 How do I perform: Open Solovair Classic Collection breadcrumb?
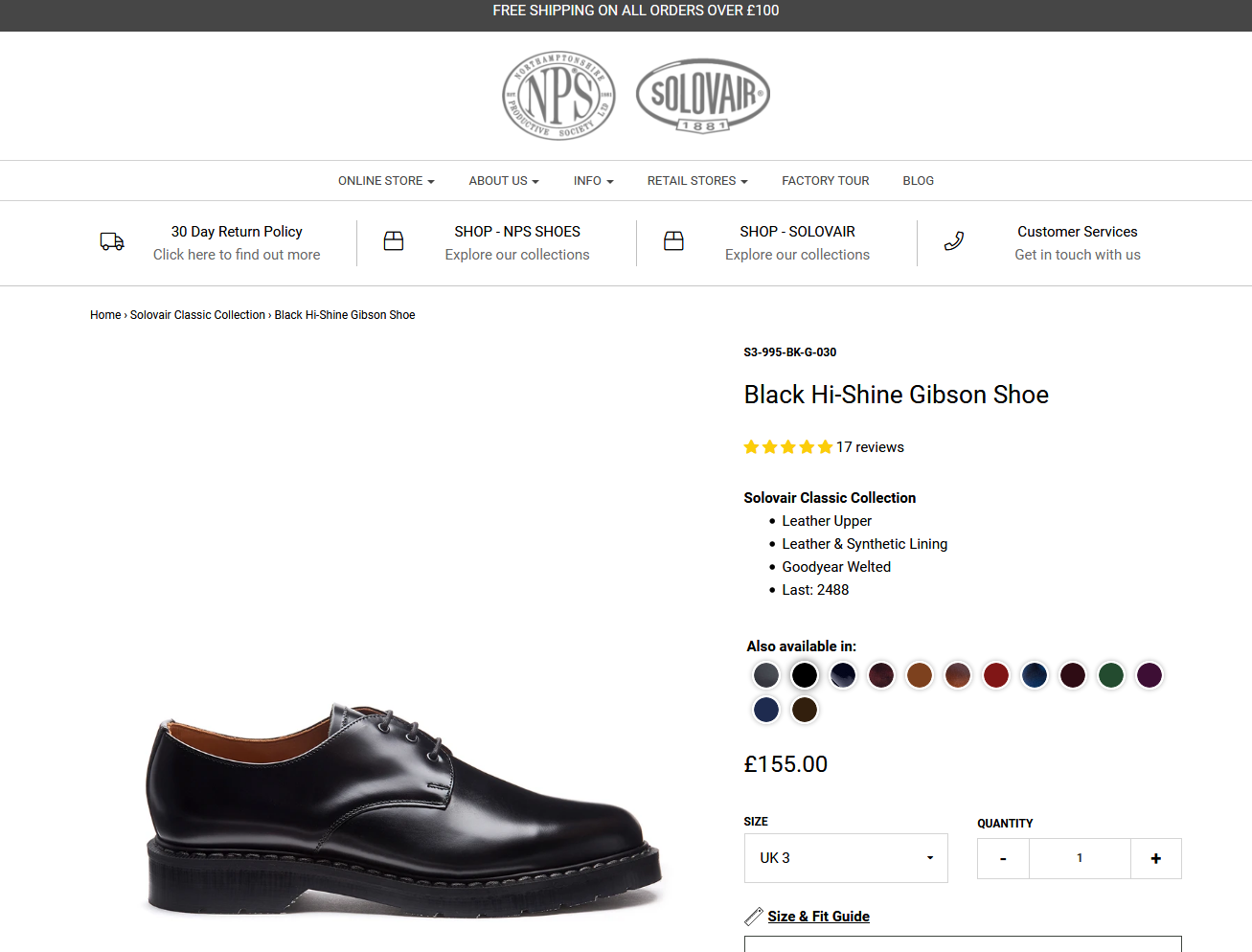tap(197, 315)
